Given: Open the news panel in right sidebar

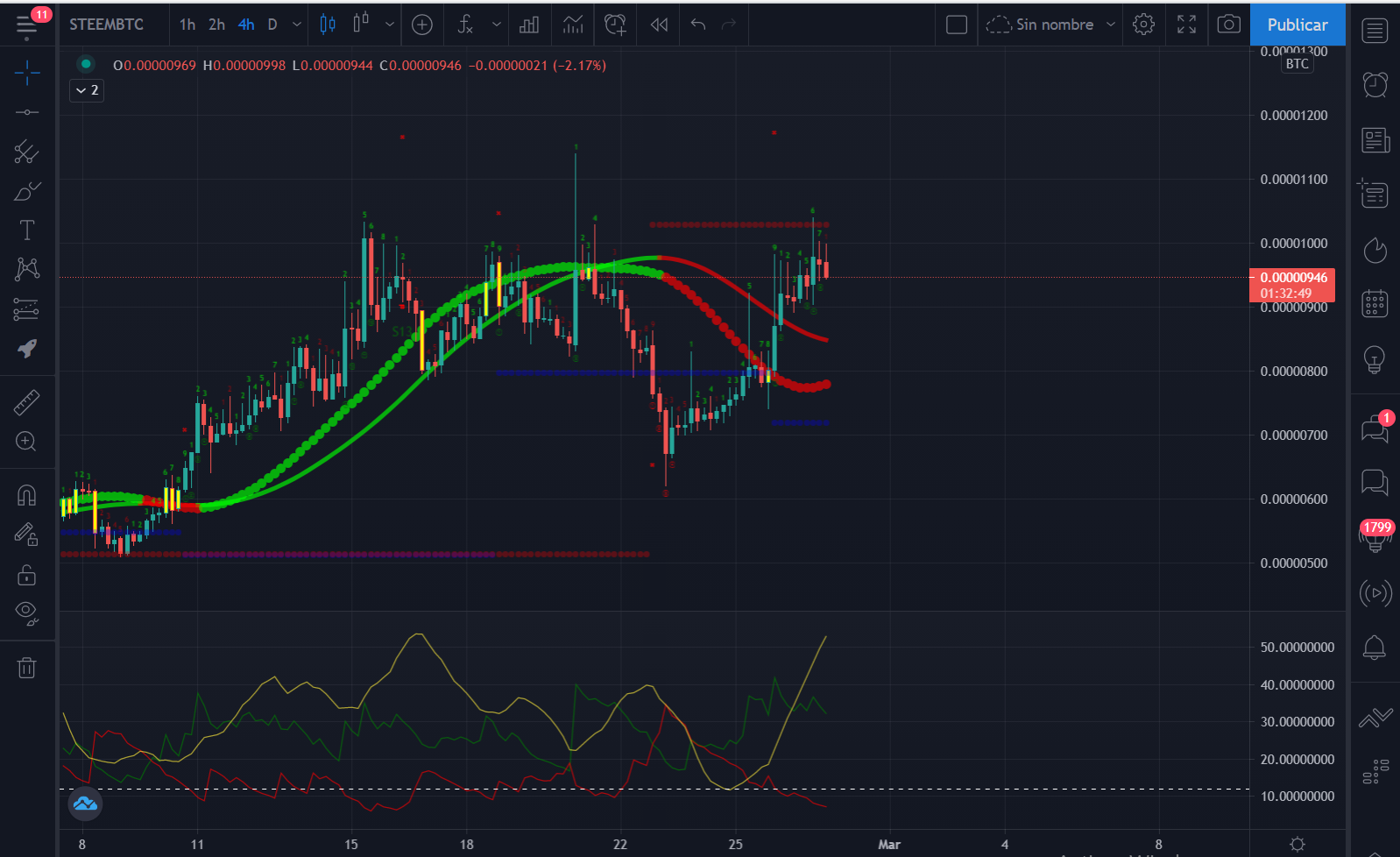Looking at the screenshot, I should (1375, 140).
